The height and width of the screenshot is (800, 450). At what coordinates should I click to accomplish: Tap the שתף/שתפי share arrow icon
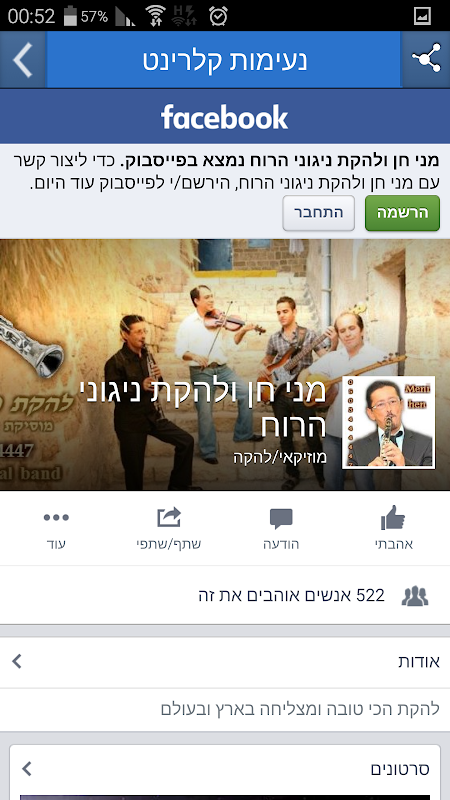tap(168, 518)
